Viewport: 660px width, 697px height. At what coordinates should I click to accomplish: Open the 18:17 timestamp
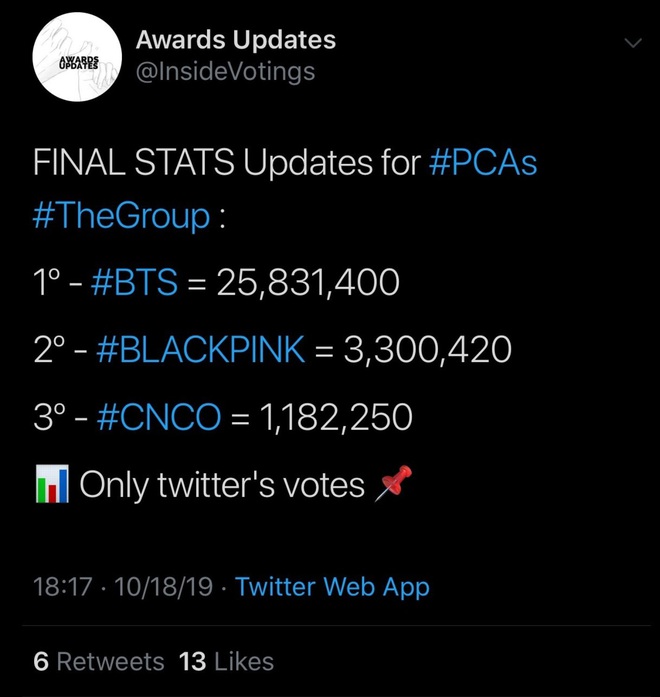[63, 587]
